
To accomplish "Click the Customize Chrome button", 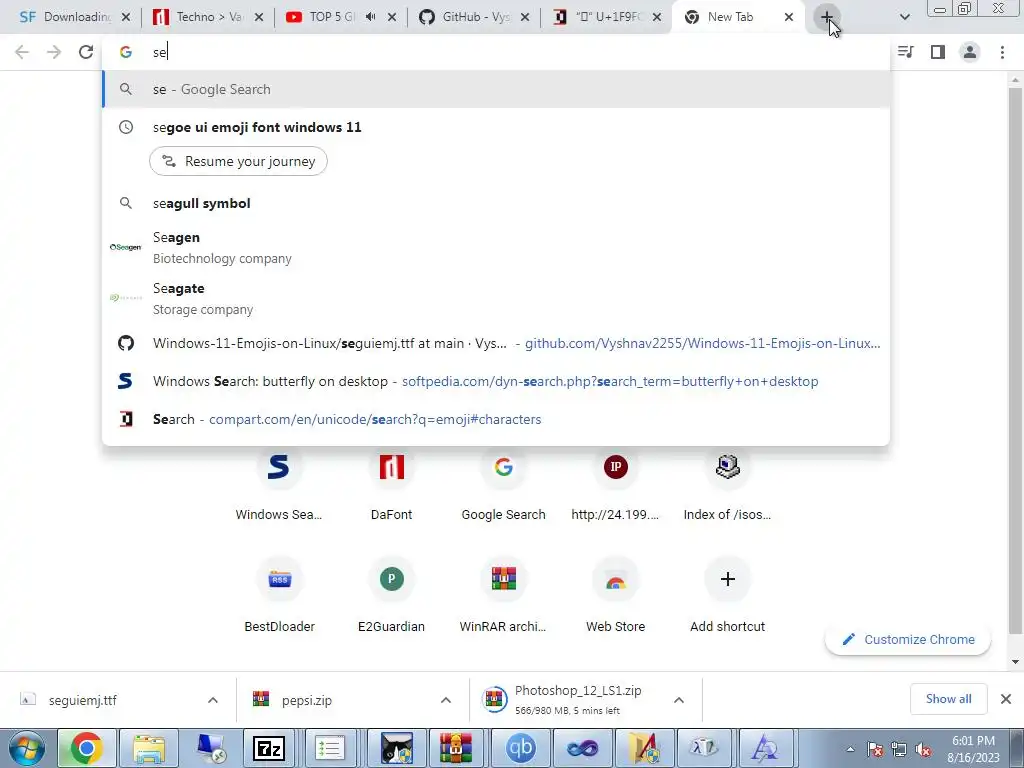I will 908,639.
